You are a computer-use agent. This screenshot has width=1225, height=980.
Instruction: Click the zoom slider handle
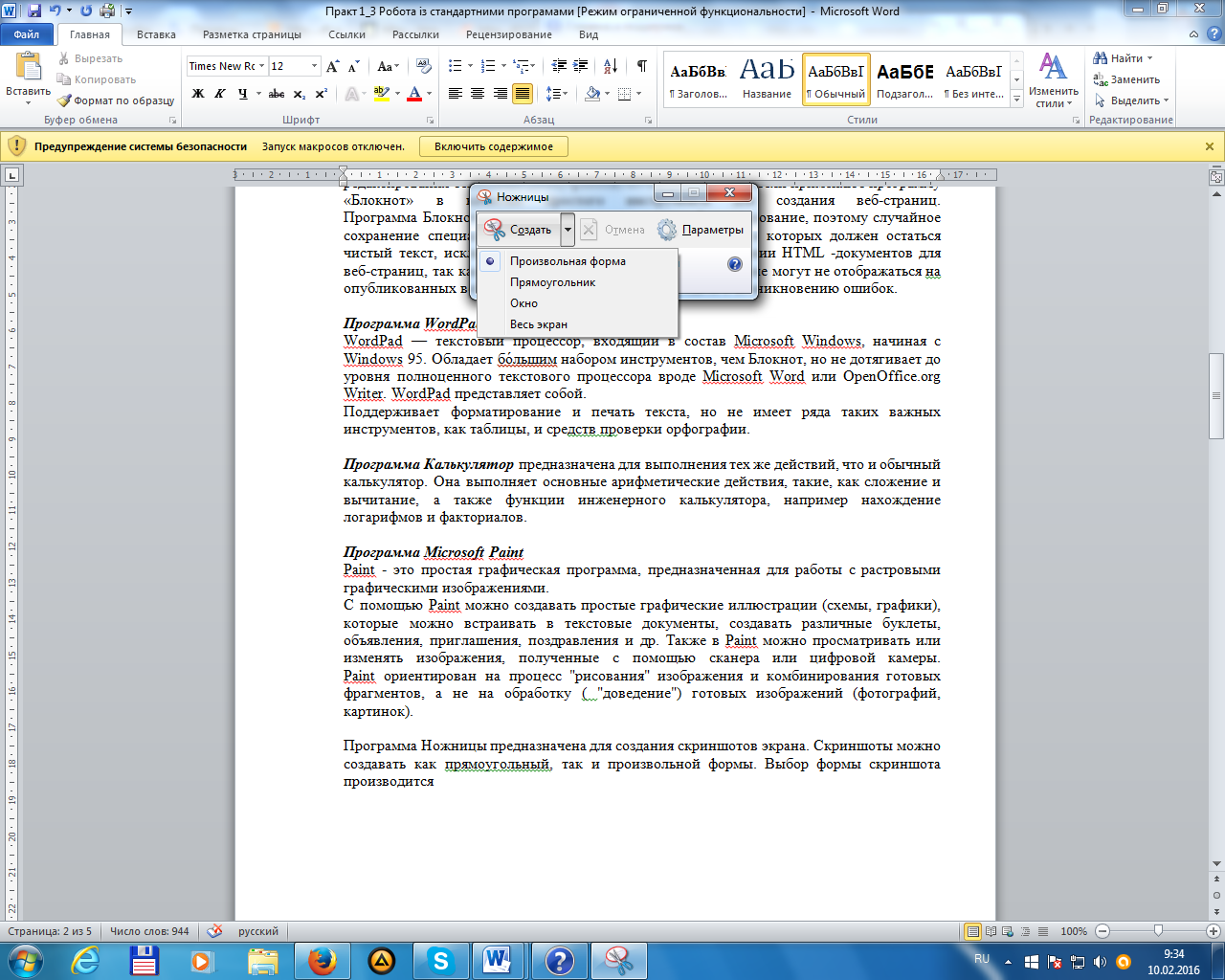1158,931
